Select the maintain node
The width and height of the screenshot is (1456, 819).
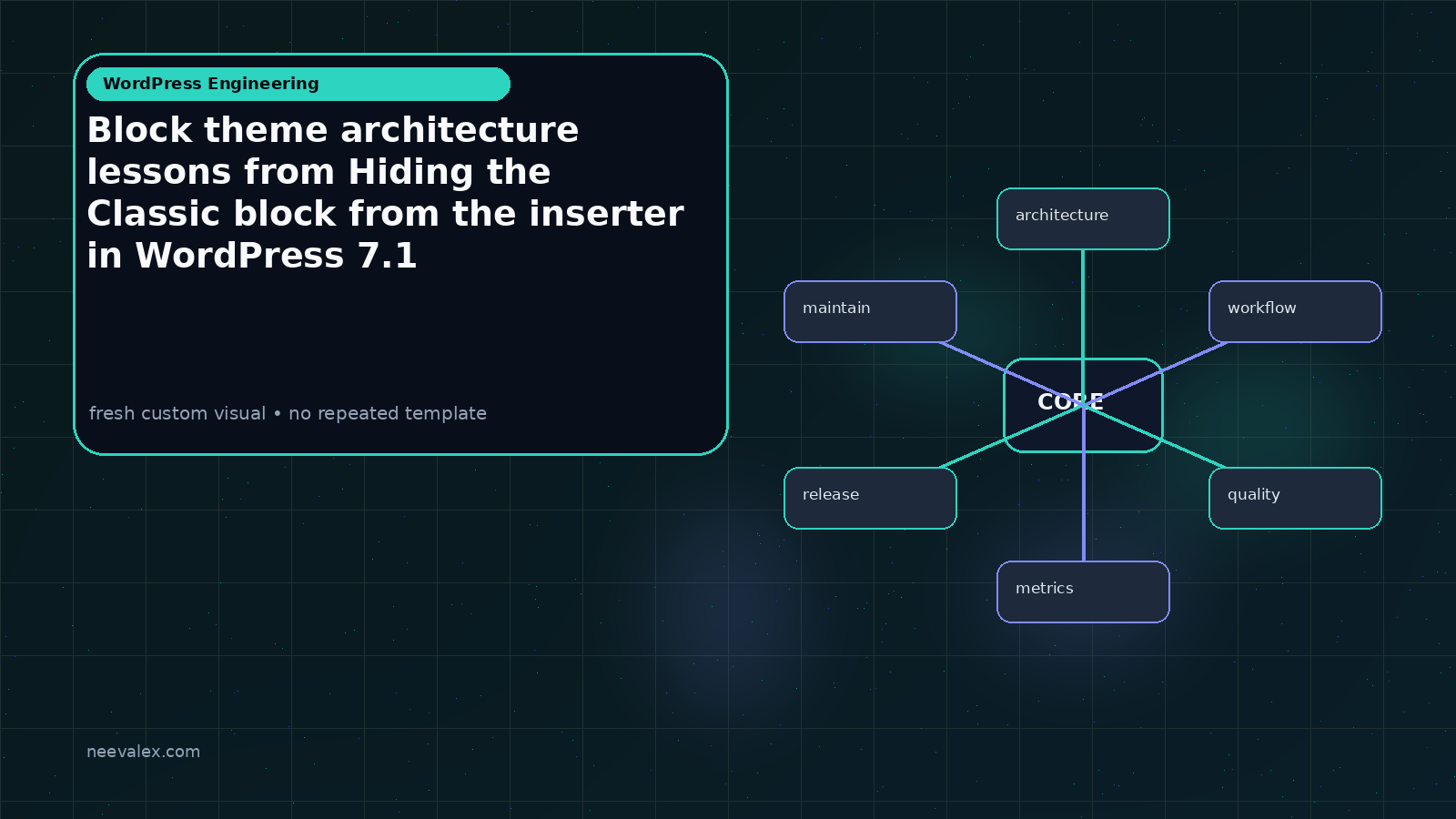[x=870, y=311]
